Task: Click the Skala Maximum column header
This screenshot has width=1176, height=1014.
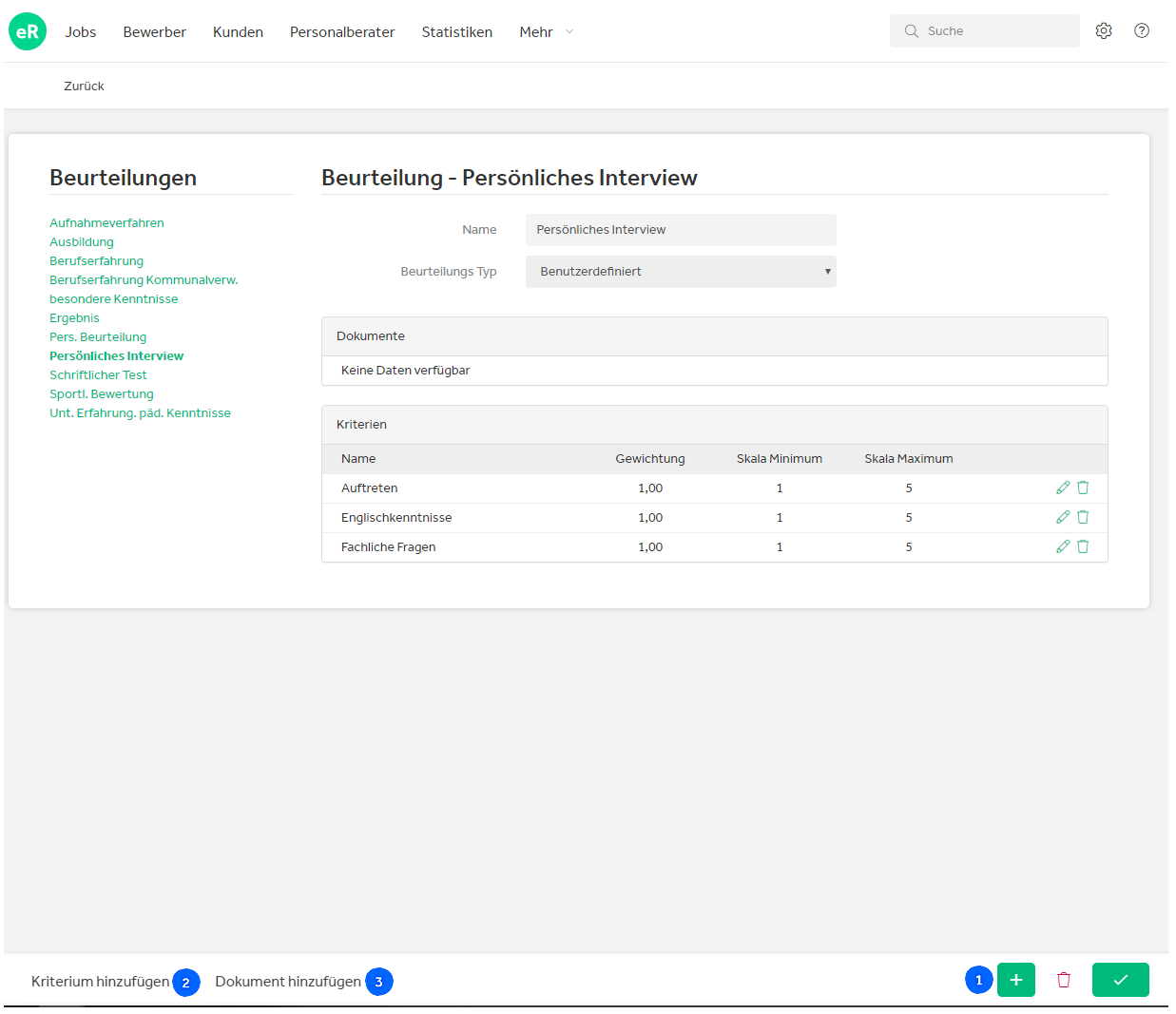Action: [x=909, y=459]
